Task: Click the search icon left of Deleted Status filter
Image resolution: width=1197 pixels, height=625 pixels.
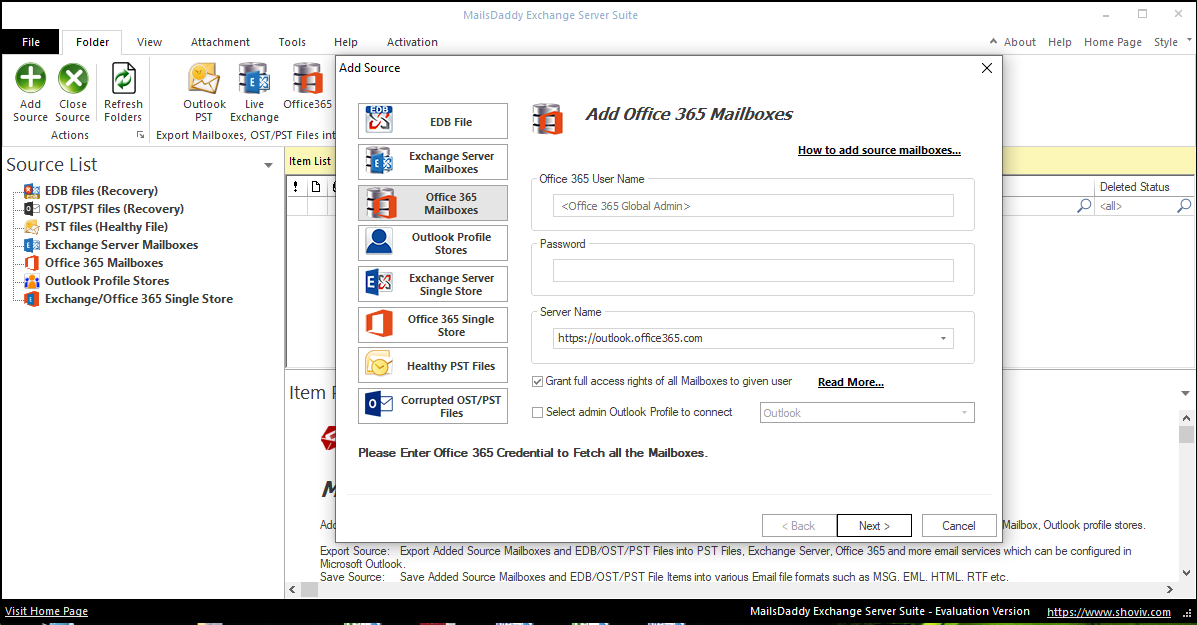Action: click(1083, 205)
